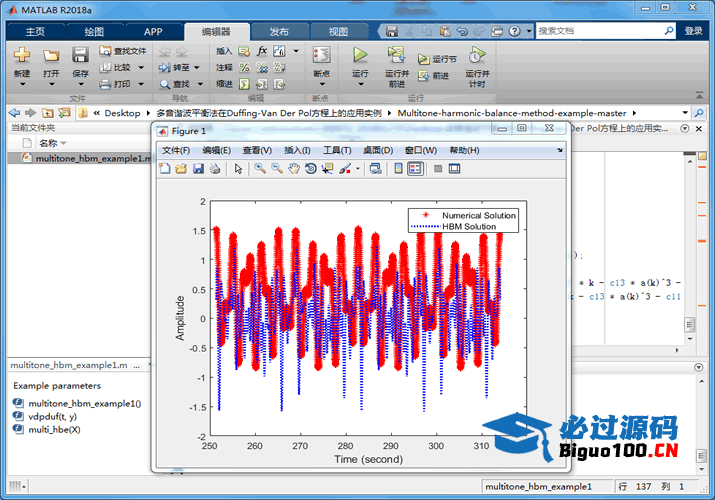The image size is (715, 500).
Task: Click the help question mark icon
Action: pyautogui.click(x=514, y=31)
